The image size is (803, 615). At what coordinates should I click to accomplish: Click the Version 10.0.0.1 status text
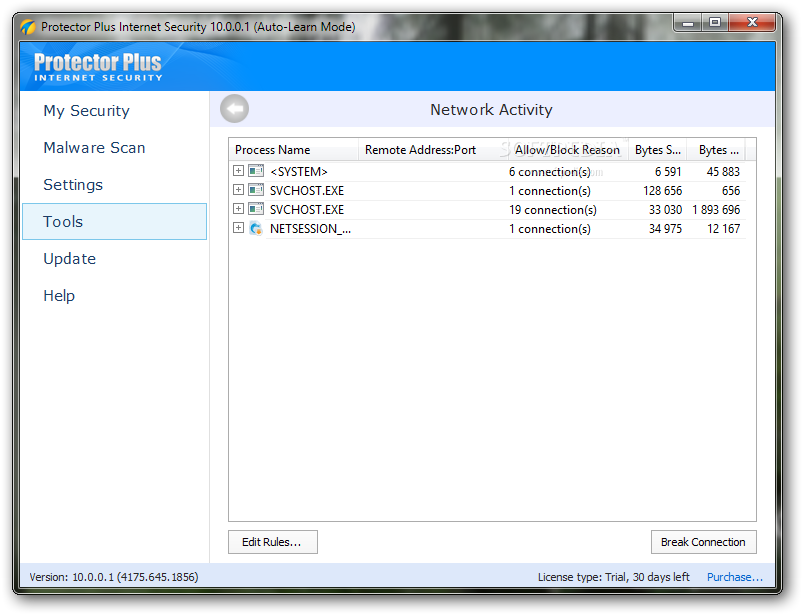point(114,577)
